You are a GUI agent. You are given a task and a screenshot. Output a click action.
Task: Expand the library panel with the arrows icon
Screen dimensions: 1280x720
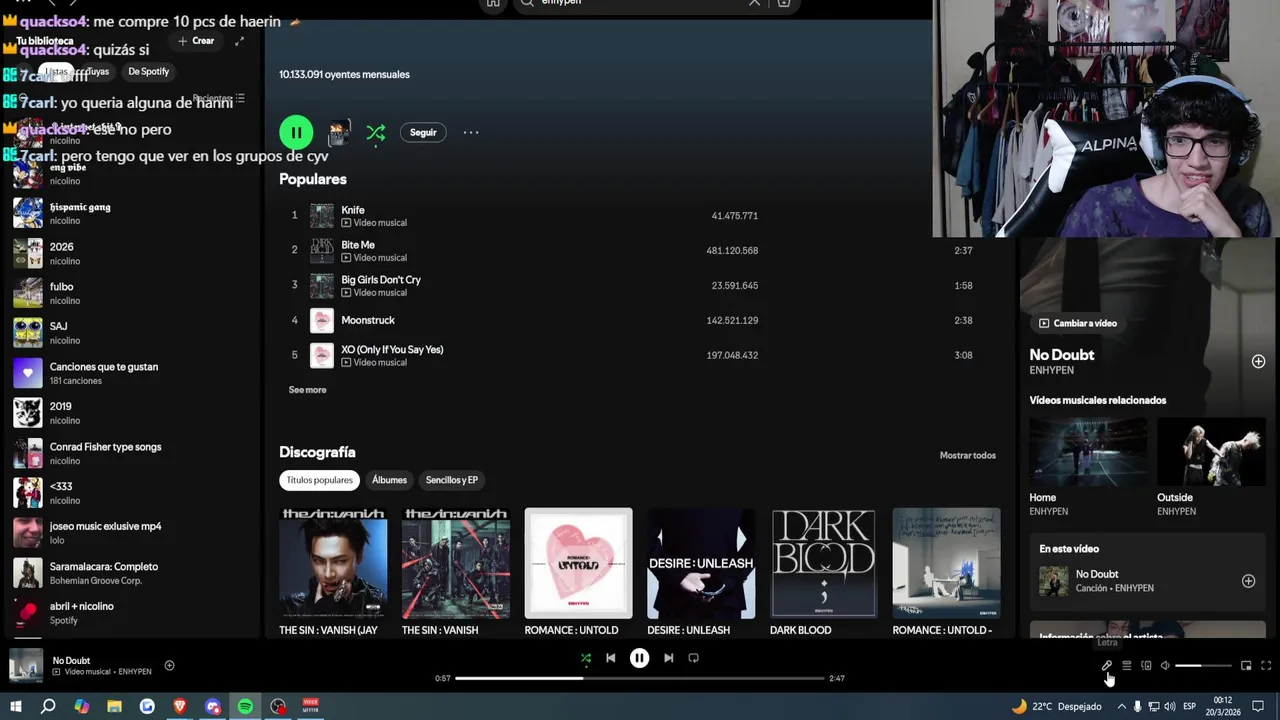[239, 41]
